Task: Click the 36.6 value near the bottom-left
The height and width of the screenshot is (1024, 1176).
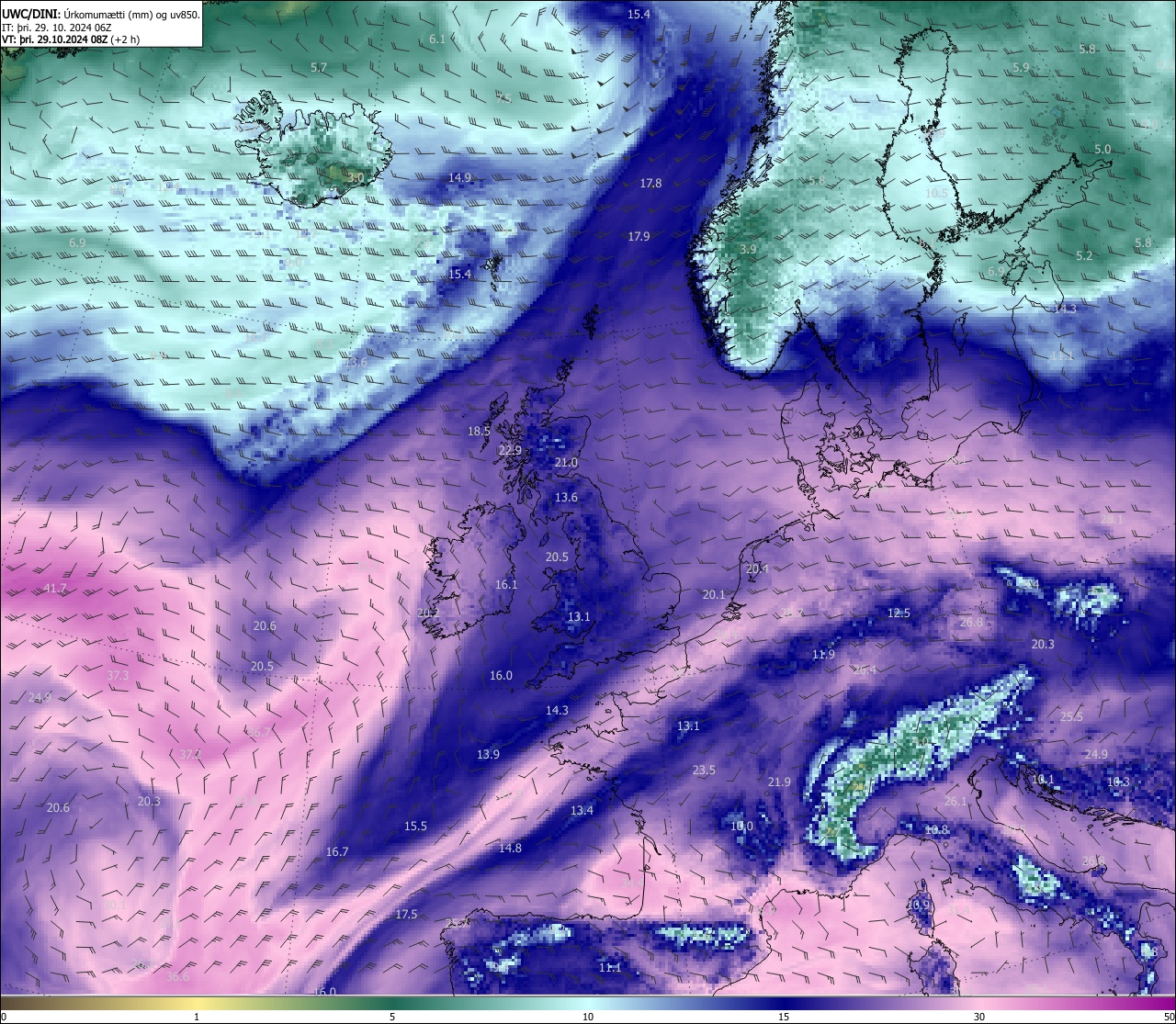Action: (177, 976)
